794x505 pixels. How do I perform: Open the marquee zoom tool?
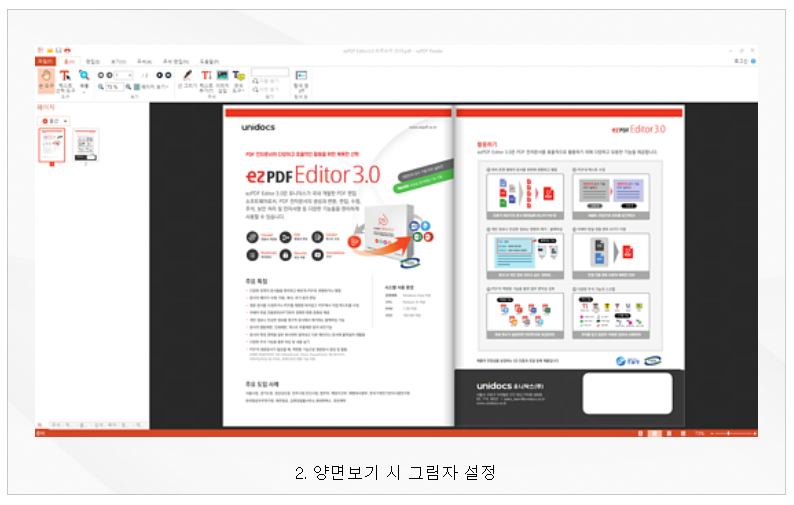pos(84,80)
